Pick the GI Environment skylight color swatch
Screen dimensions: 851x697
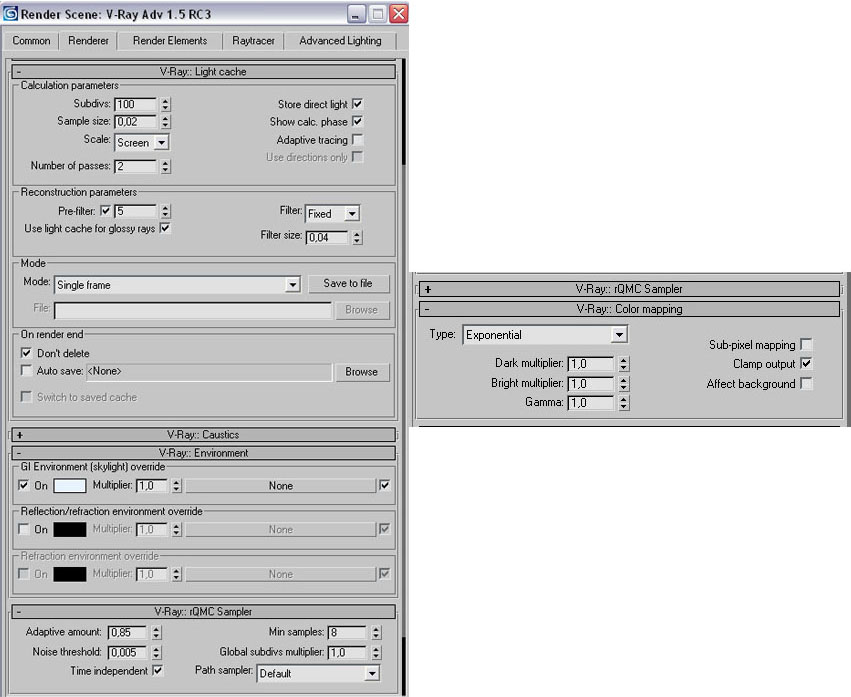(x=69, y=485)
